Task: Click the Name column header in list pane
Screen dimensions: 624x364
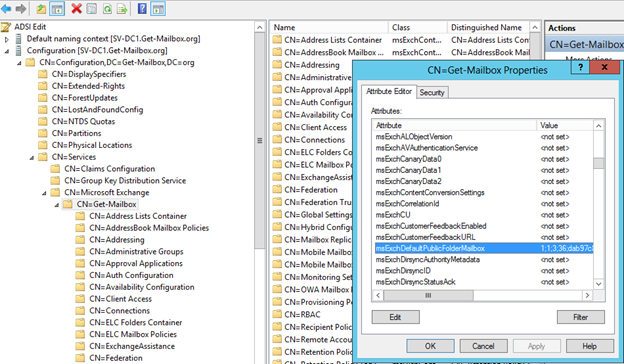Action: click(x=329, y=27)
